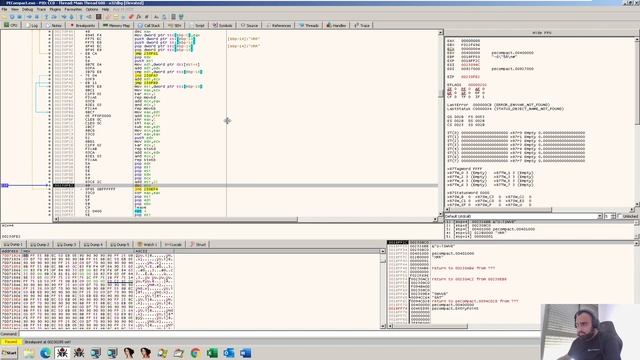Open the Favourites menu

[x=73, y=9]
